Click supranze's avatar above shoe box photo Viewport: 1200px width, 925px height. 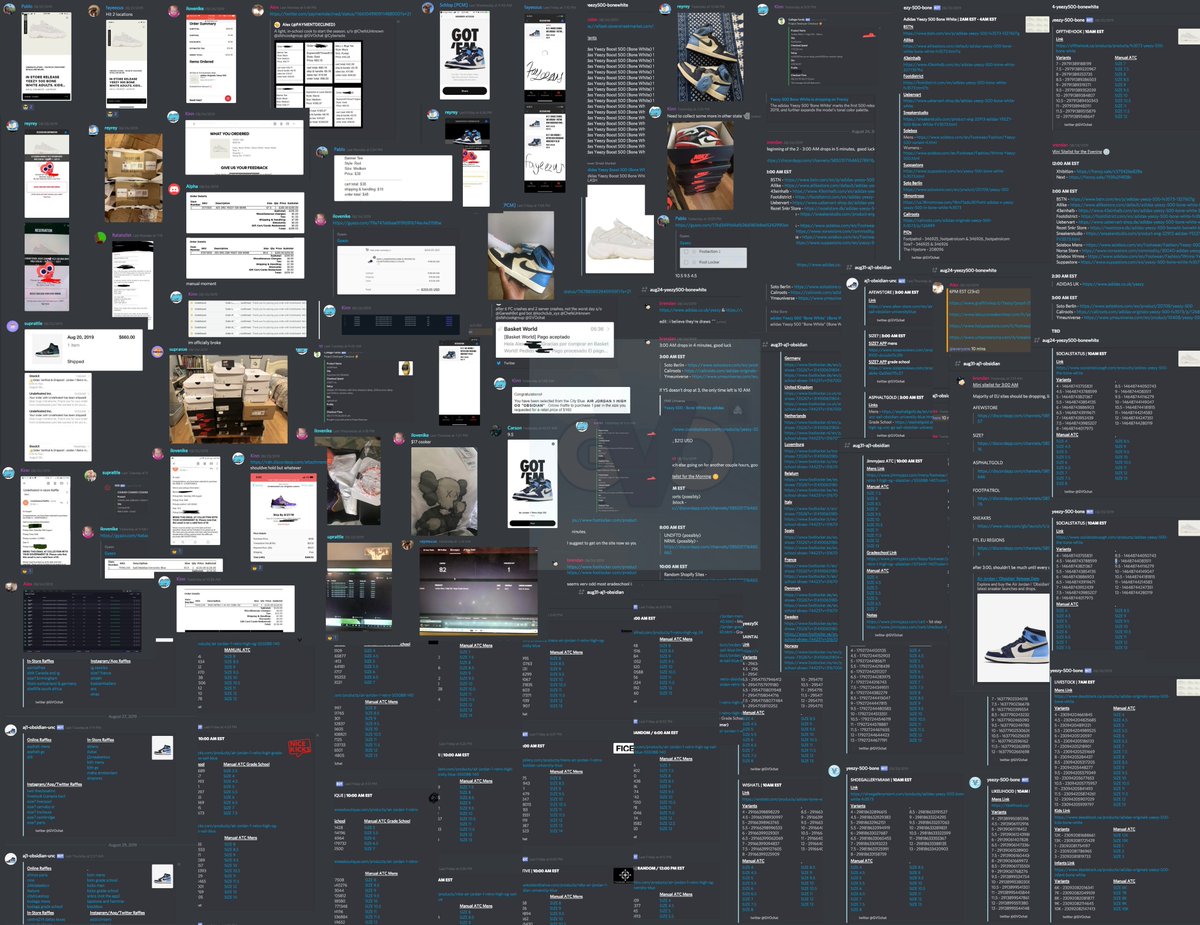click(x=159, y=352)
